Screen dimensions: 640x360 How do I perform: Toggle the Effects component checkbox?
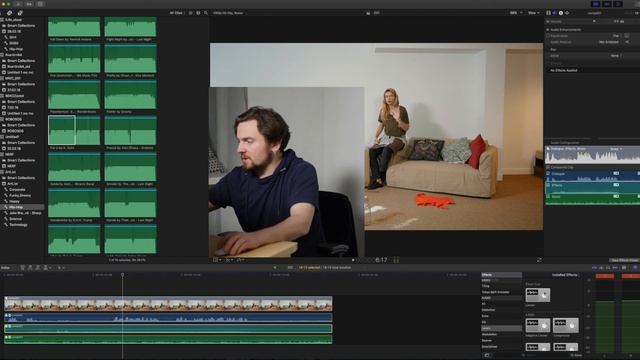coord(548,185)
